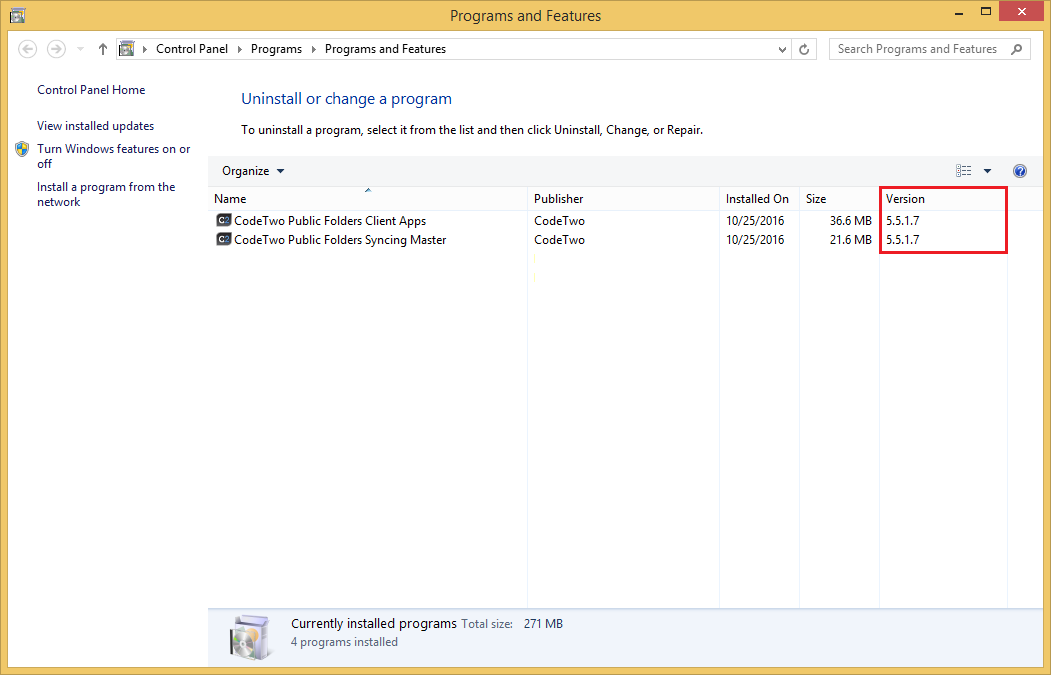Click the Help question mark icon
This screenshot has height=675, width=1051.
tap(1019, 170)
